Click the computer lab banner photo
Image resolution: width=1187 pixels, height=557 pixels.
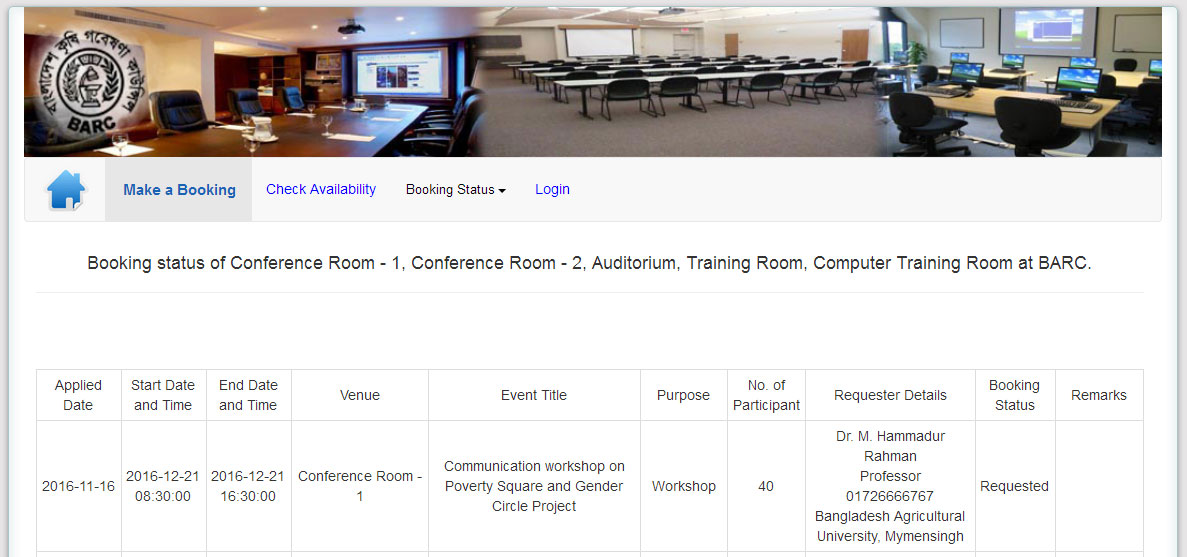coord(1020,82)
